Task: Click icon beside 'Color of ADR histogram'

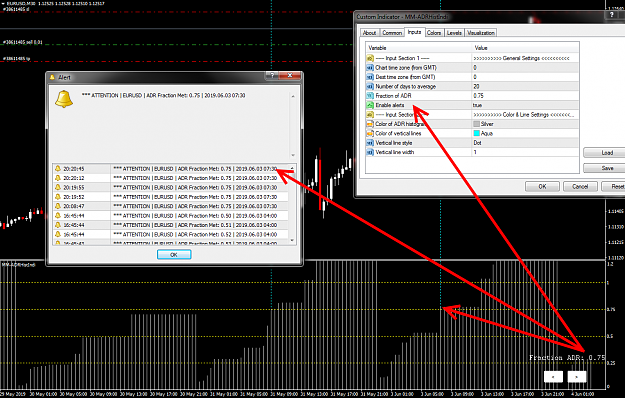Action: click(370, 124)
